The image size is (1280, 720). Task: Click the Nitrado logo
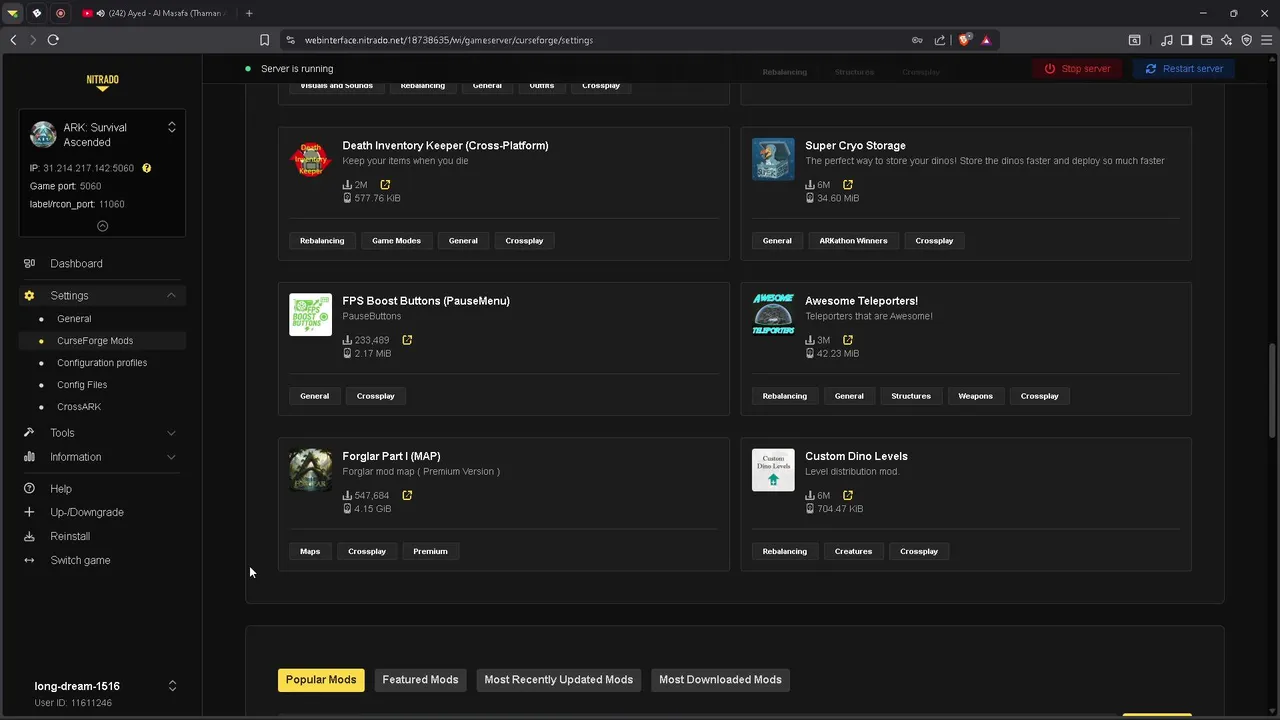(x=102, y=82)
